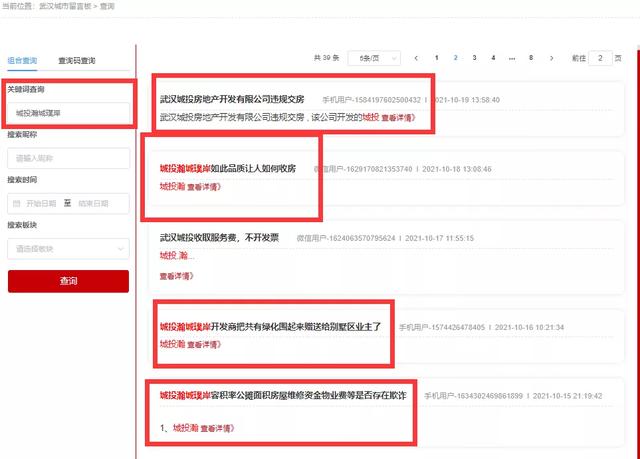
Task: Open post about 共有绿化围起来赠送给别墅区业主
Action: [x=270, y=326]
